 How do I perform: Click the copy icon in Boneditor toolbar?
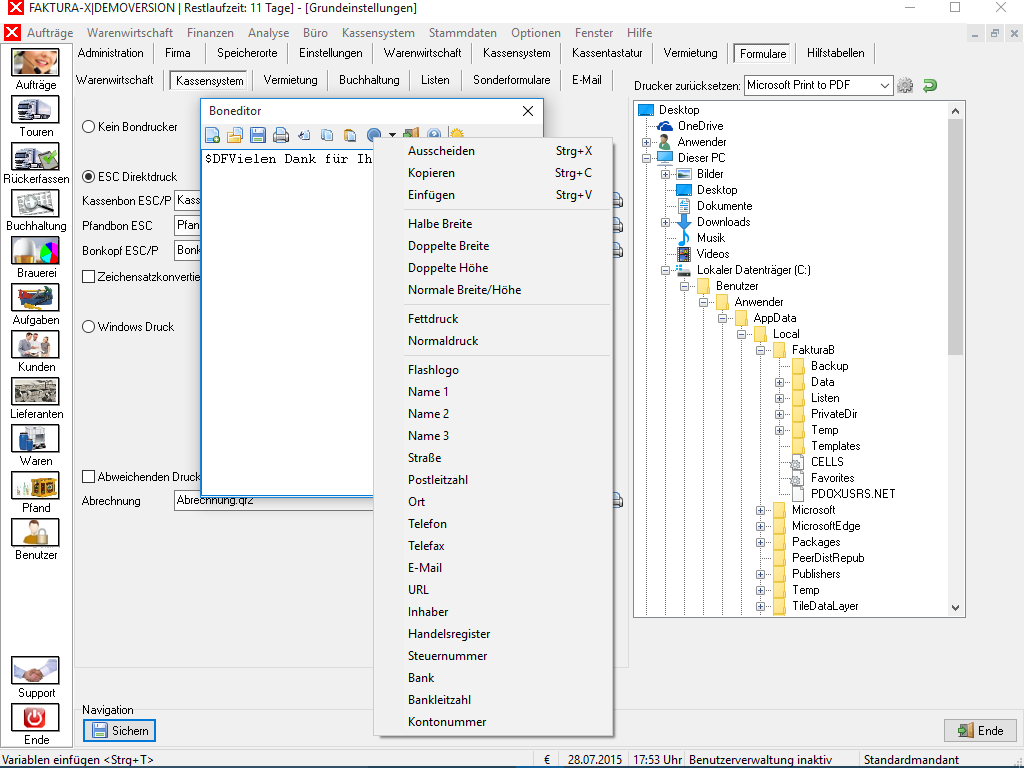click(x=327, y=135)
